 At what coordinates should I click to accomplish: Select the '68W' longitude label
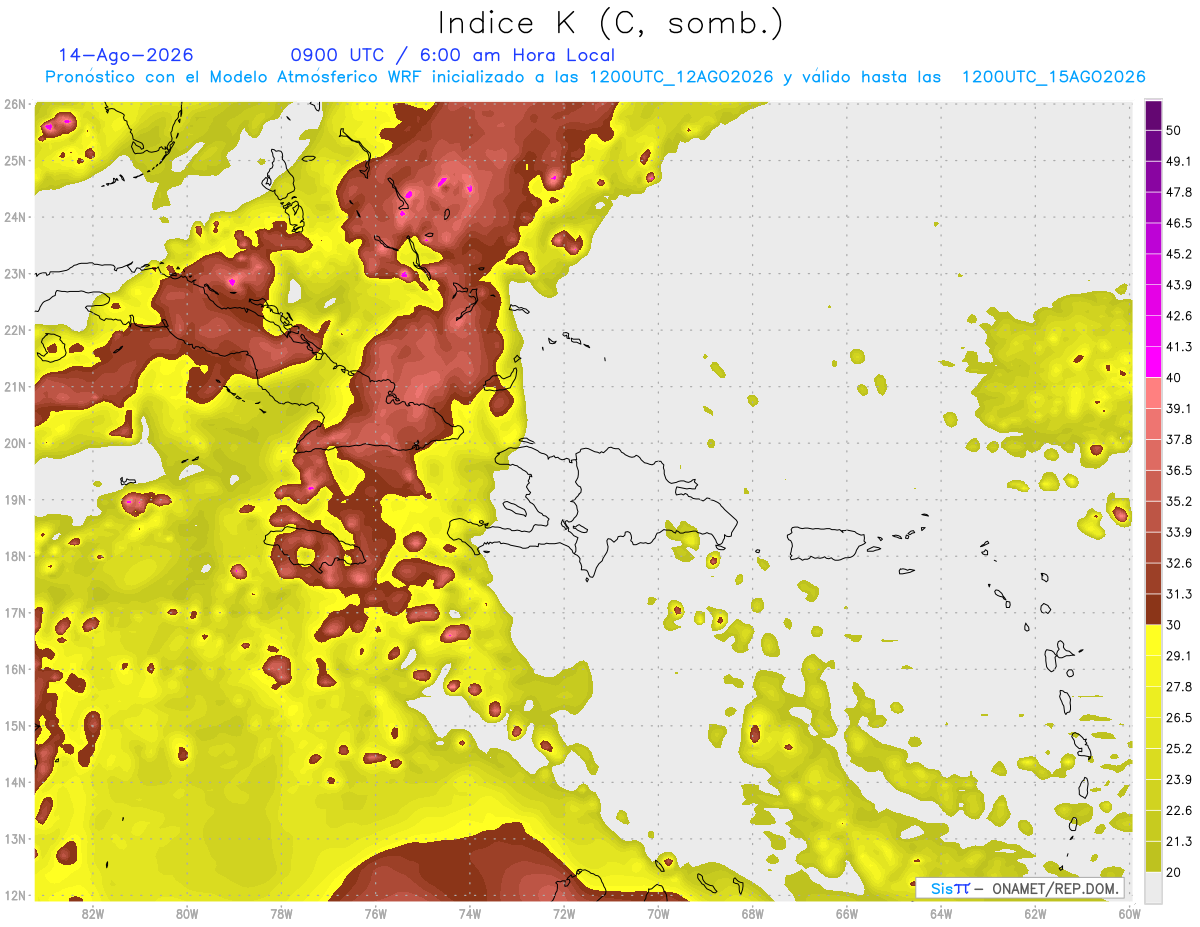click(752, 913)
